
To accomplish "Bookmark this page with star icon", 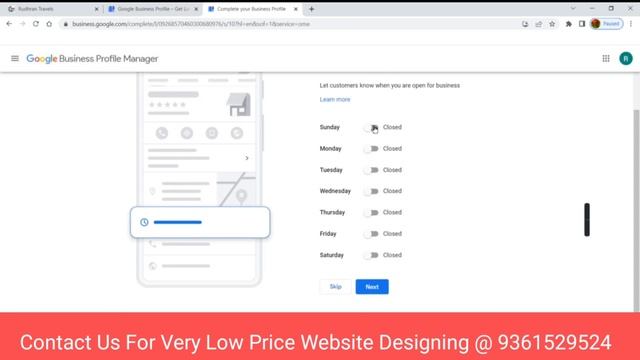I will (x=552, y=24).
